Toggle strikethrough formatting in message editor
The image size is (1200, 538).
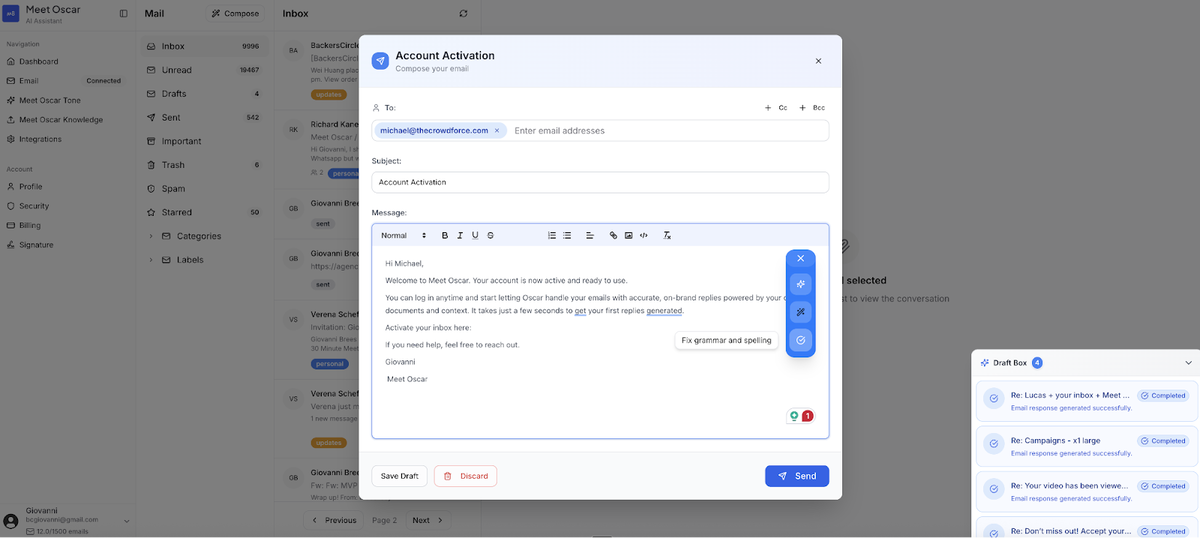[x=490, y=235]
